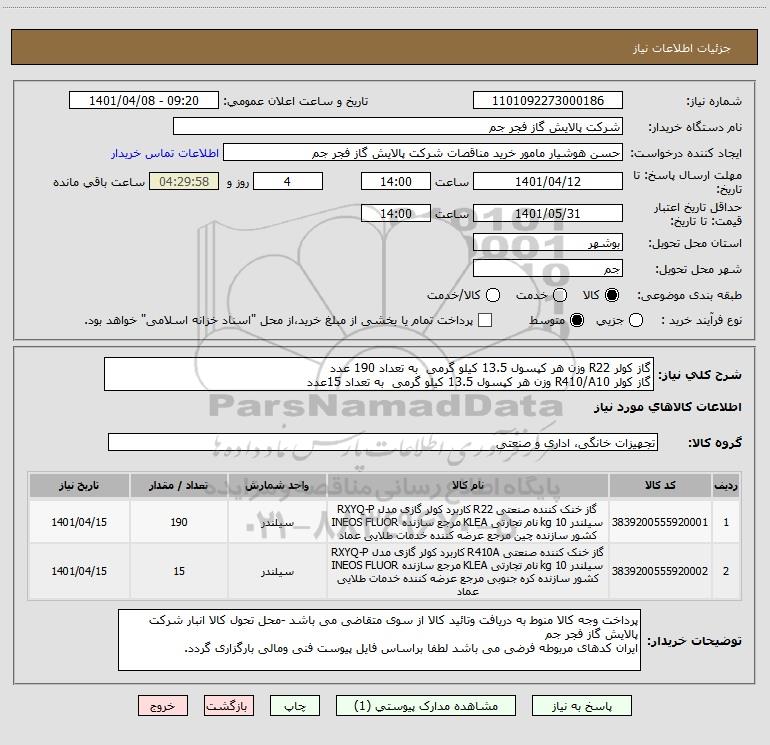Select the خدمت radio button

coord(560,295)
